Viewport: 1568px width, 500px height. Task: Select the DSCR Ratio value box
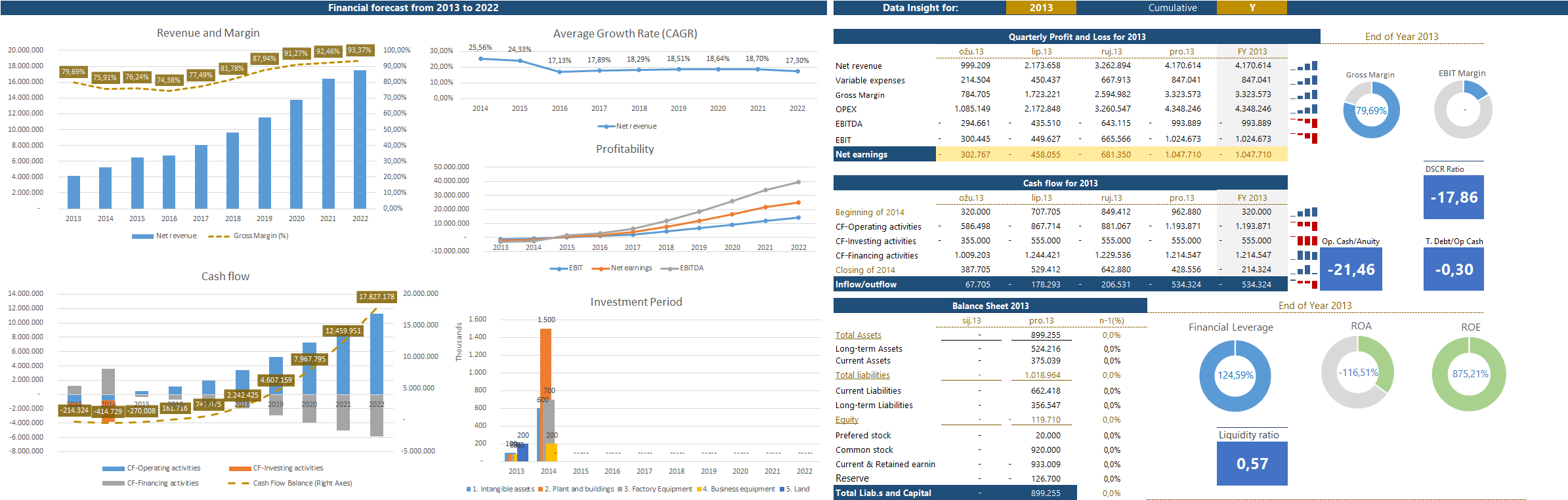click(1453, 198)
